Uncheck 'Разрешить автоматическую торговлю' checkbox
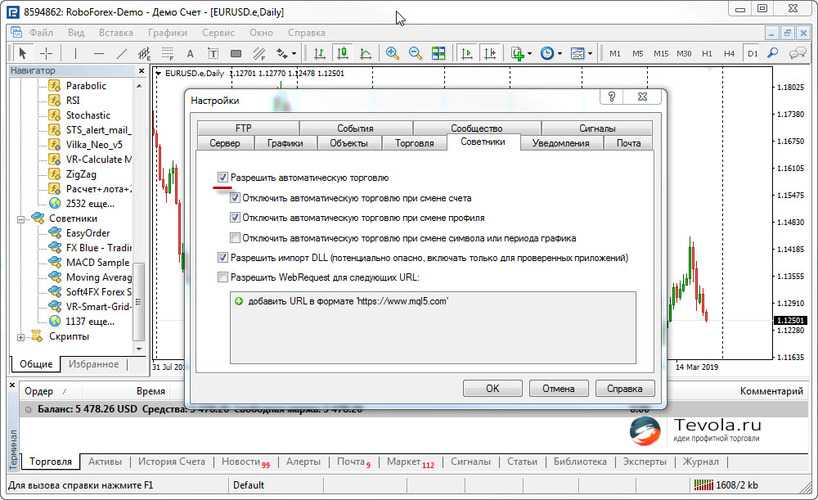This screenshot has width=818, height=500. pos(222,177)
